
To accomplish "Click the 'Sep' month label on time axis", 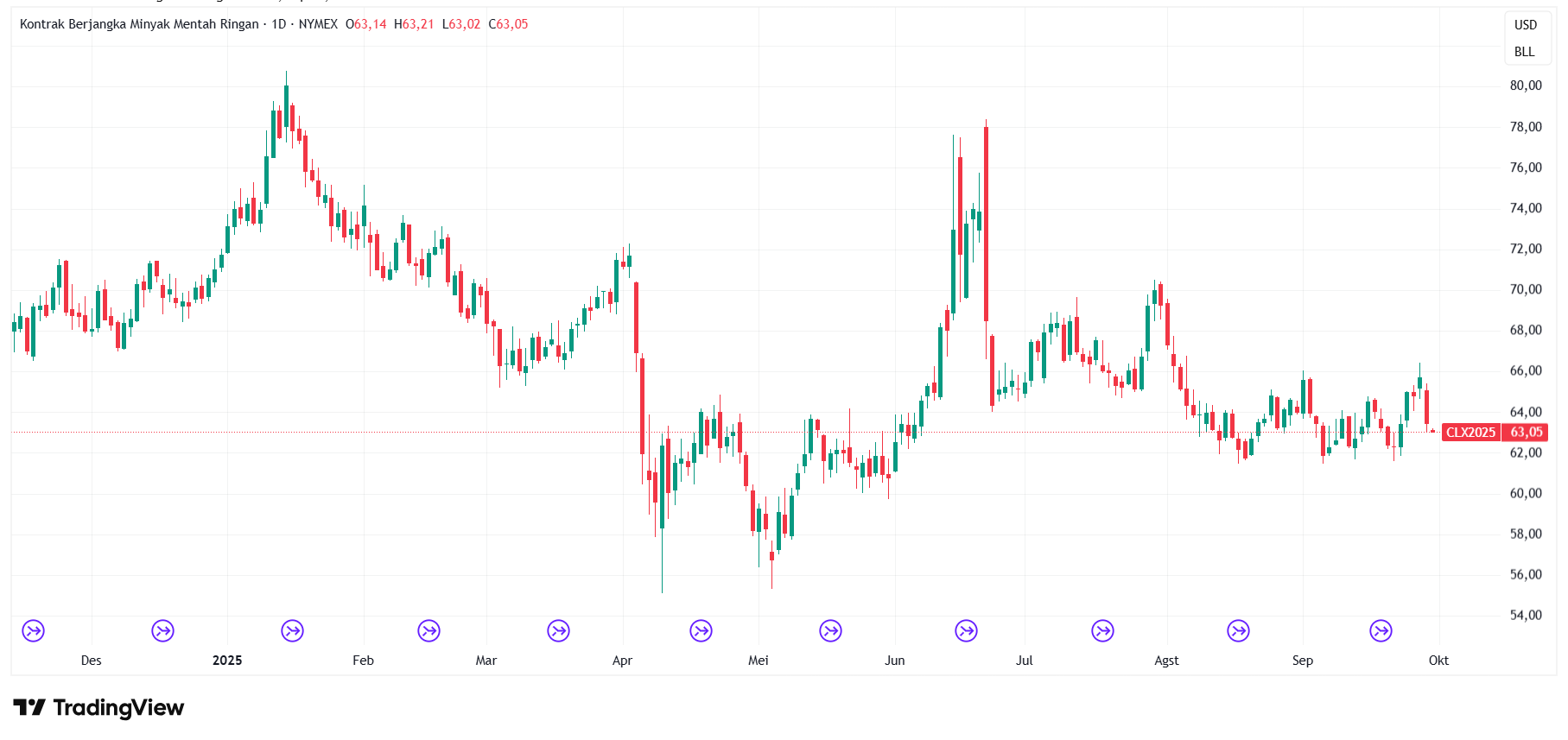I will (1303, 661).
